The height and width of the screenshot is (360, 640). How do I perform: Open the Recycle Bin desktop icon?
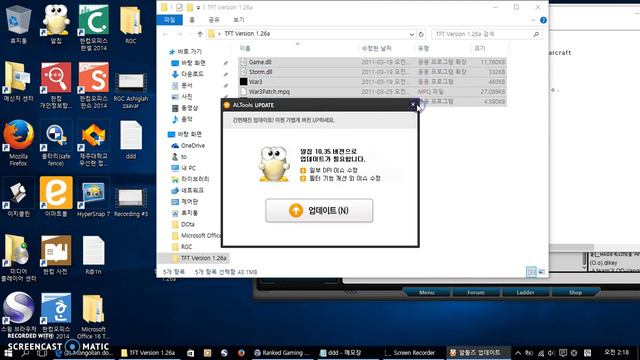(x=18, y=24)
